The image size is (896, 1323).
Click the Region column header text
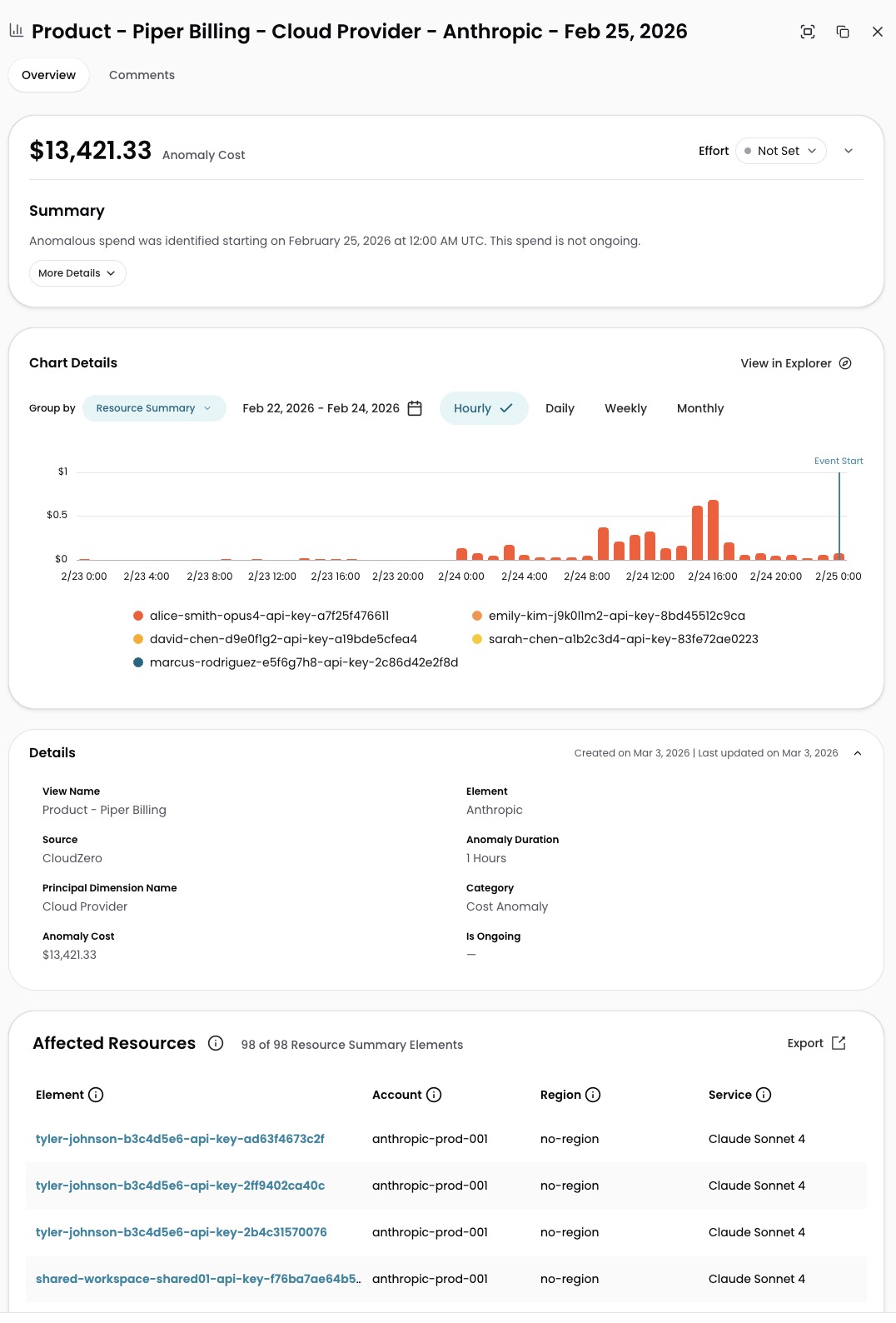tap(560, 1095)
